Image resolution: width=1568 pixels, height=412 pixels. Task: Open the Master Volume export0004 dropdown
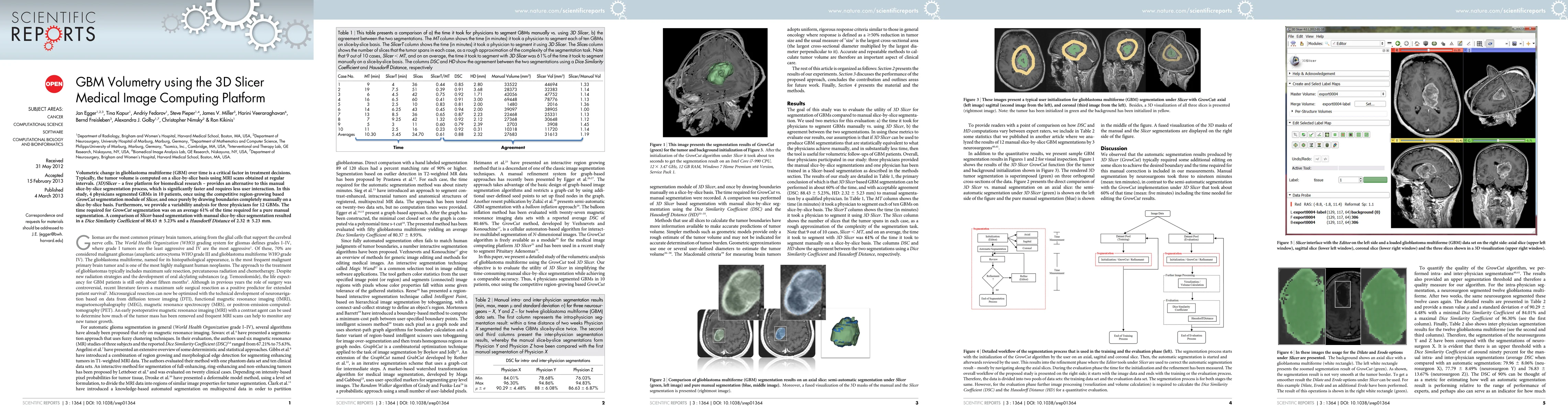[1351, 94]
